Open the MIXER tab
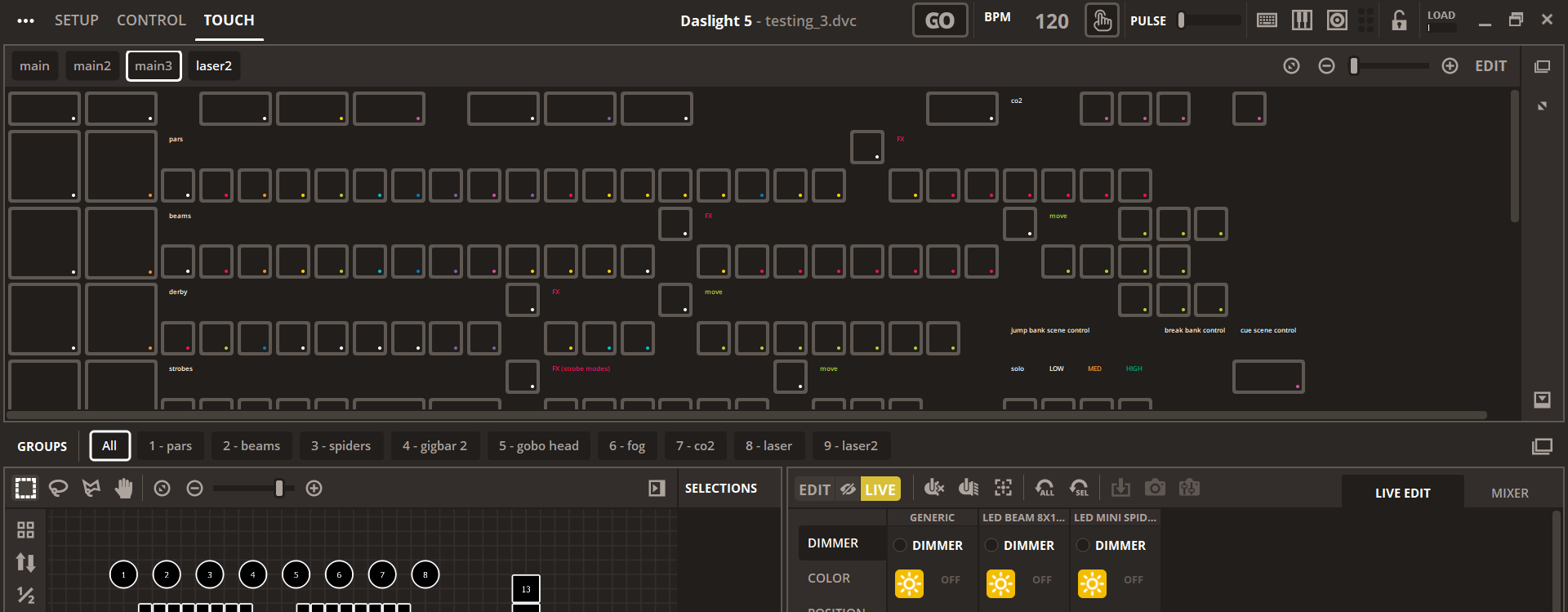 (1509, 493)
